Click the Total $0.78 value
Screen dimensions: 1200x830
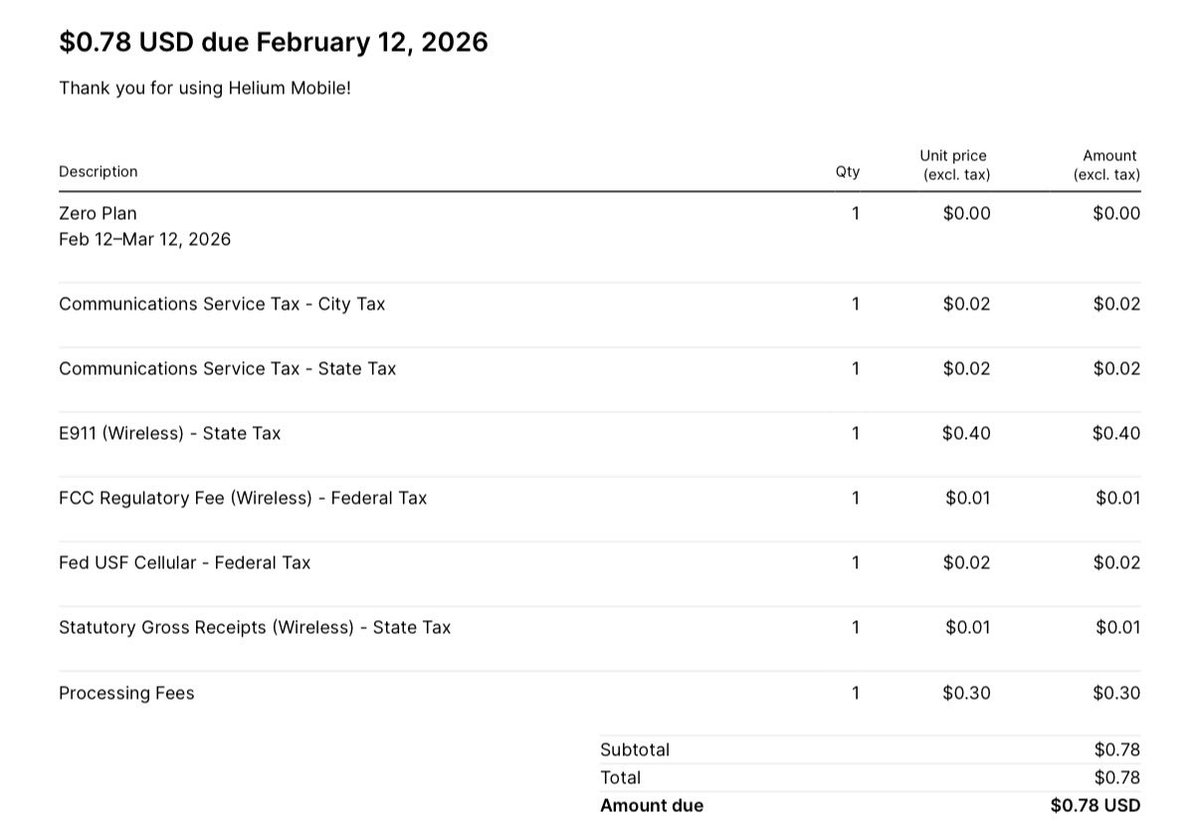[1117, 777]
